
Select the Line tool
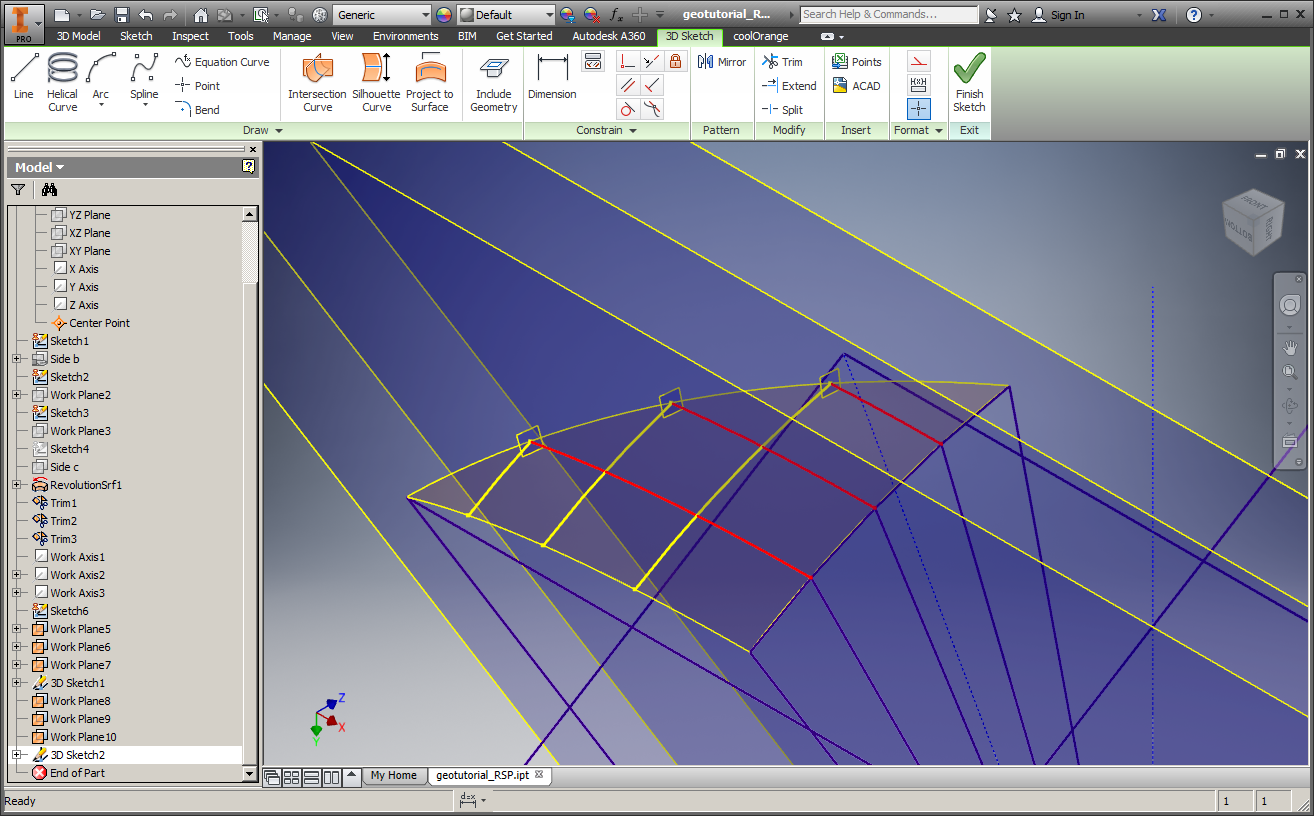pos(24,76)
